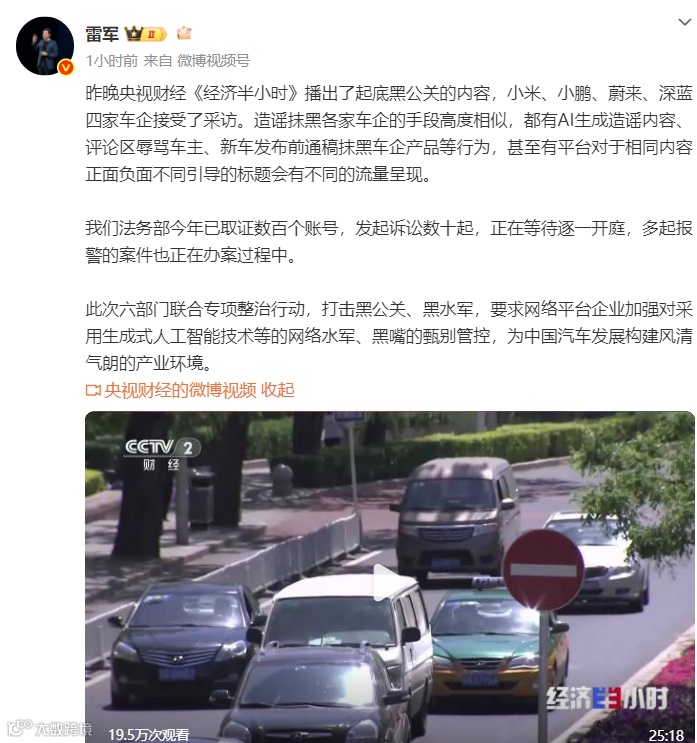The width and height of the screenshot is (697, 743).
Task: Open Lei Jun's profile avatar
Action: (45, 45)
